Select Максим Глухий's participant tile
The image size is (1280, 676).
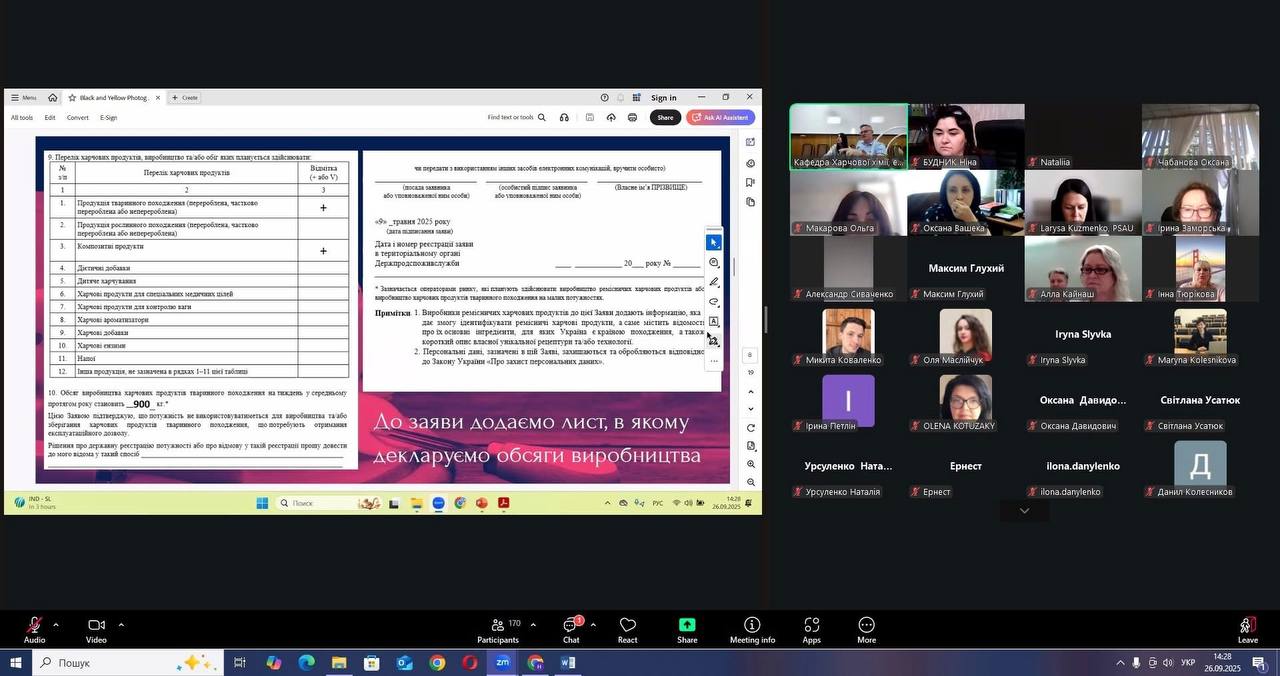click(965, 269)
